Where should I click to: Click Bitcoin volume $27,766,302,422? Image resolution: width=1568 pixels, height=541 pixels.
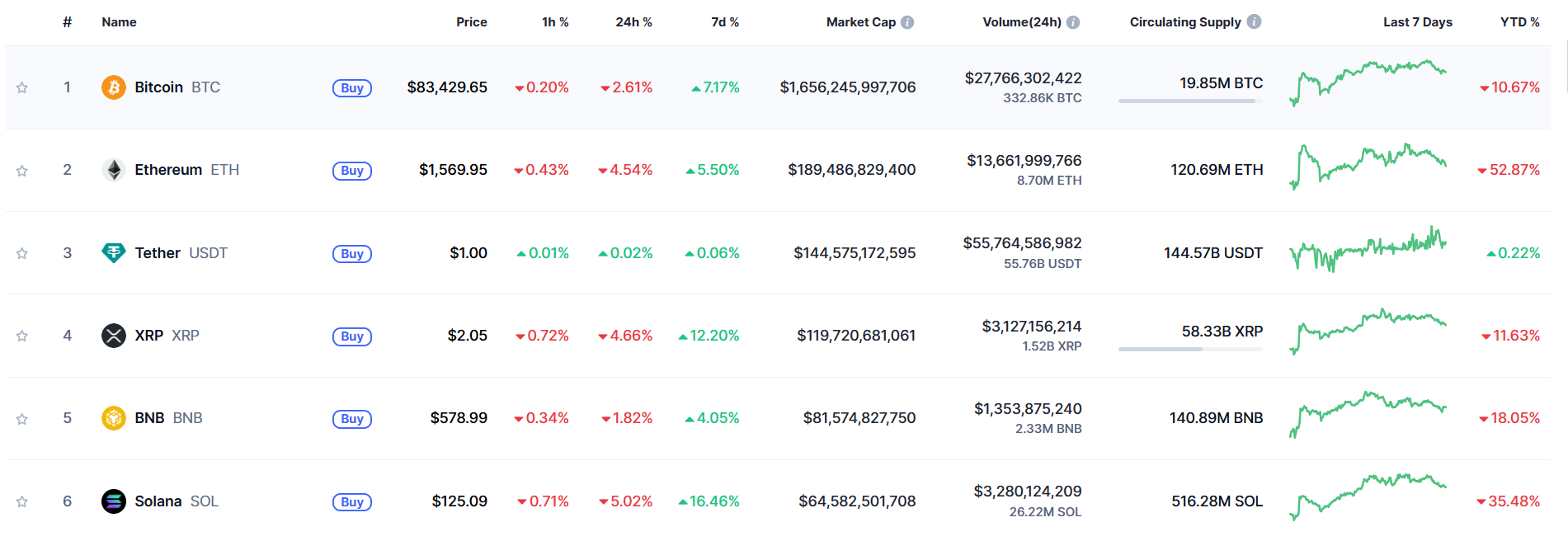click(x=1024, y=78)
